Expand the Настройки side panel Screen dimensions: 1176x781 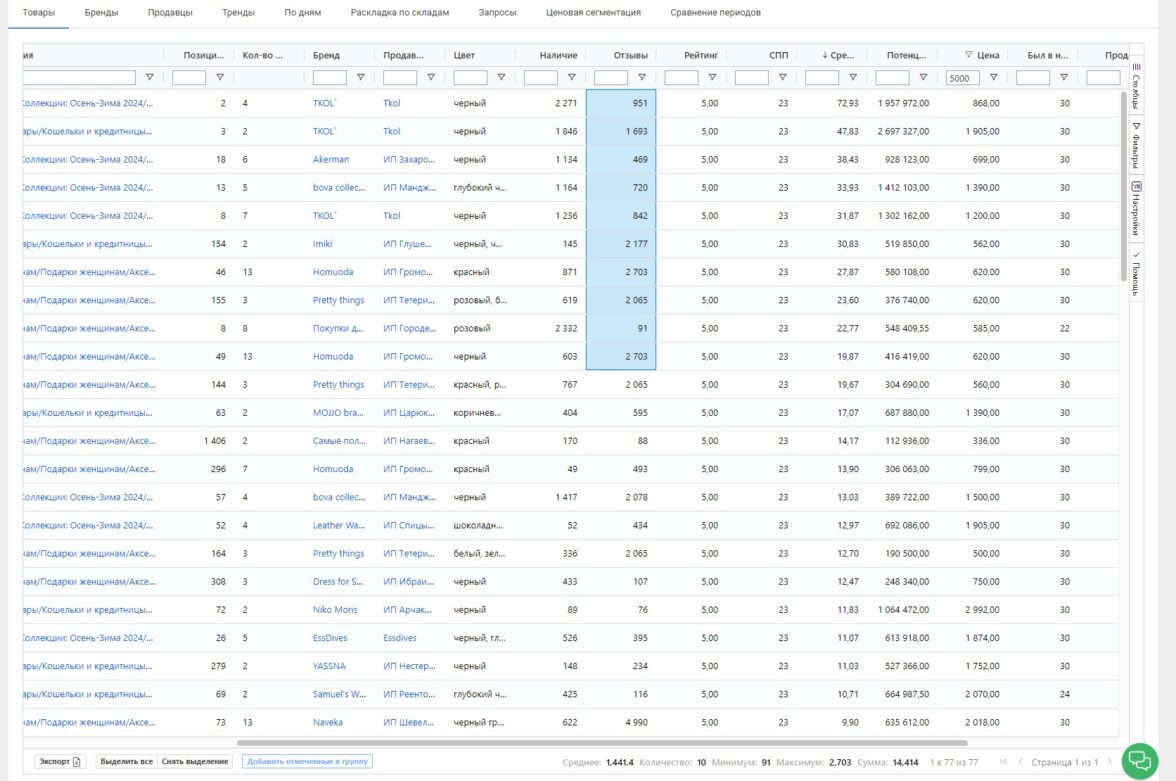1136,209
